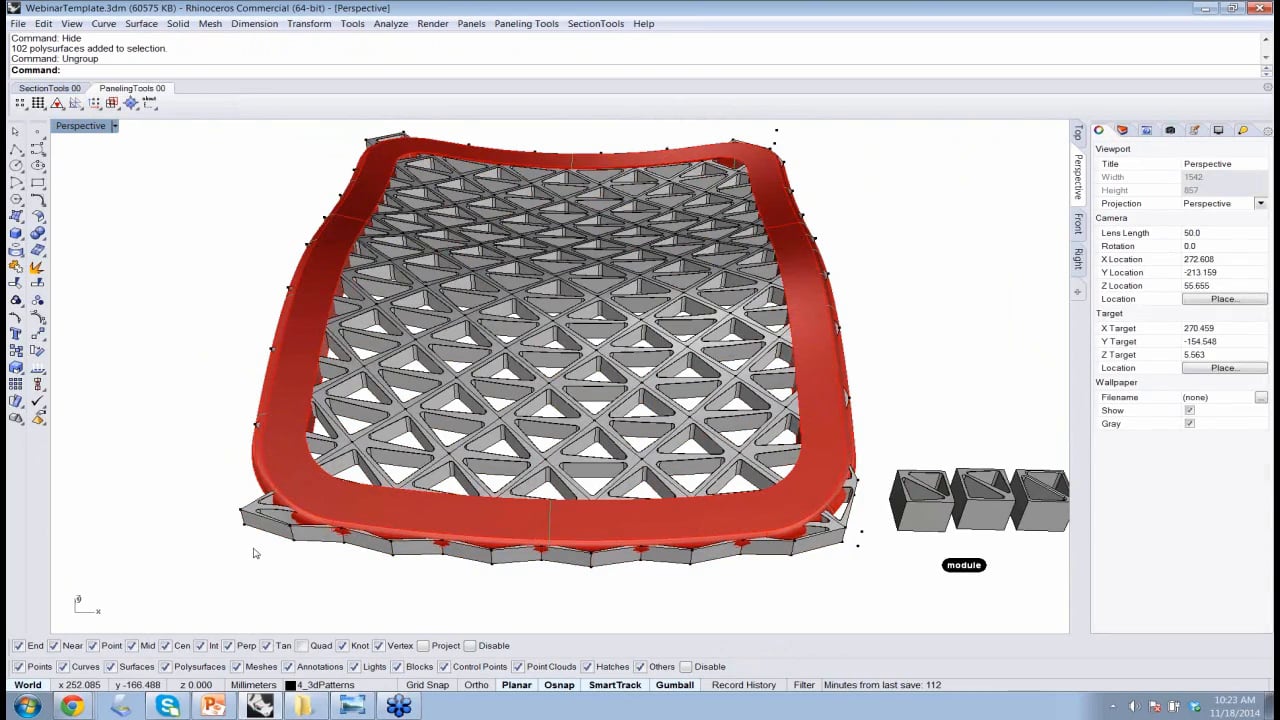Click the Windows Start button
The height and width of the screenshot is (720, 1280).
pos(26,707)
